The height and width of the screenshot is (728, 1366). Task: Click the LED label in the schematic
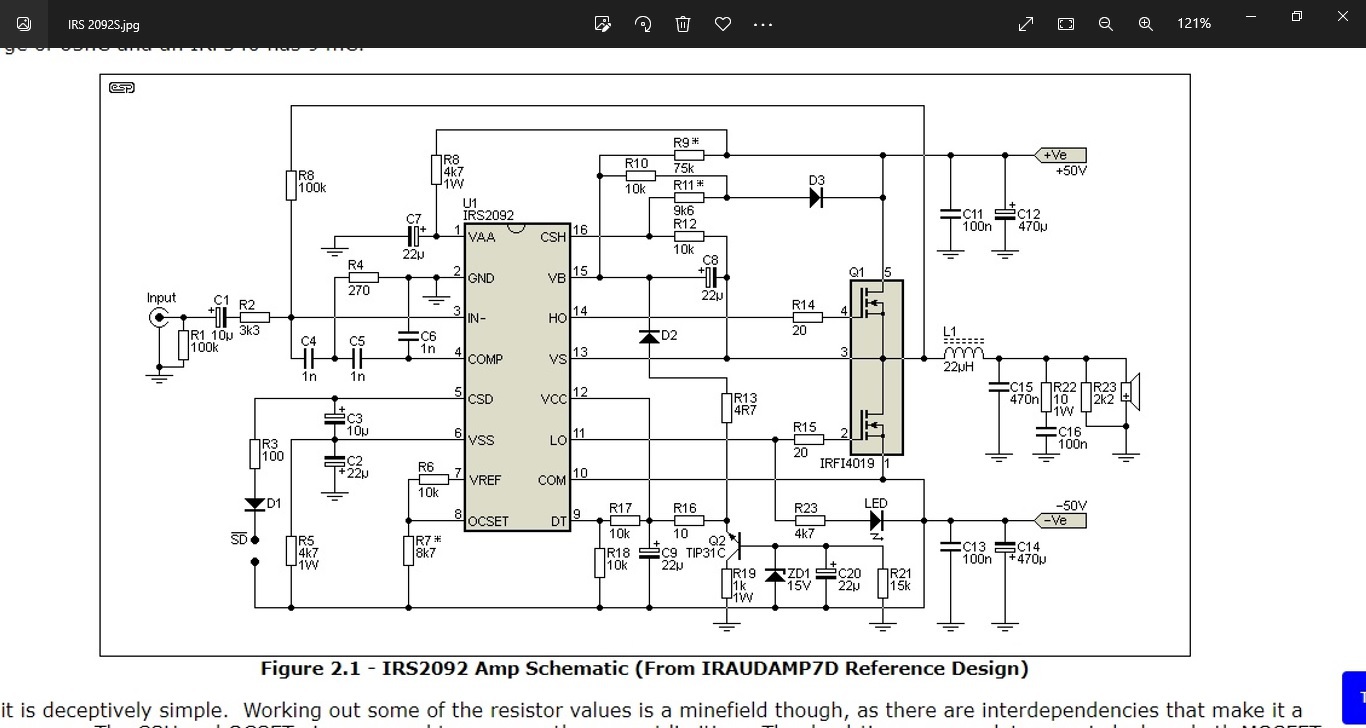(876, 504)
